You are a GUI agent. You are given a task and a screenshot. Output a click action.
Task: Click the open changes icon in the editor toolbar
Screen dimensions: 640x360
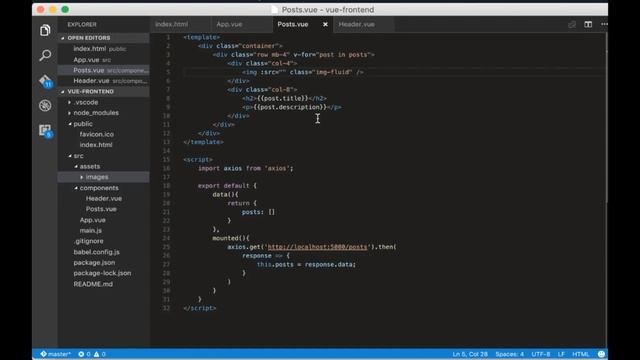click(572, 24)
